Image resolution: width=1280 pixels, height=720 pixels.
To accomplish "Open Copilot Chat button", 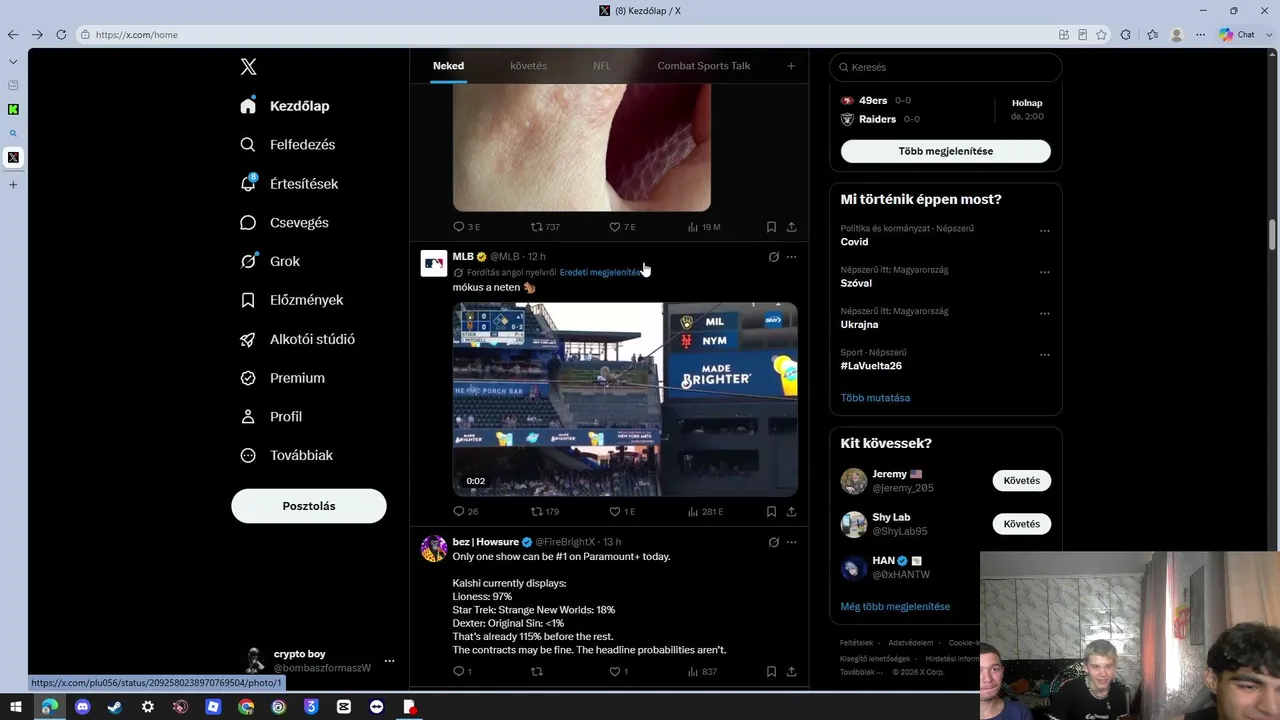I will pos(1237,34).
